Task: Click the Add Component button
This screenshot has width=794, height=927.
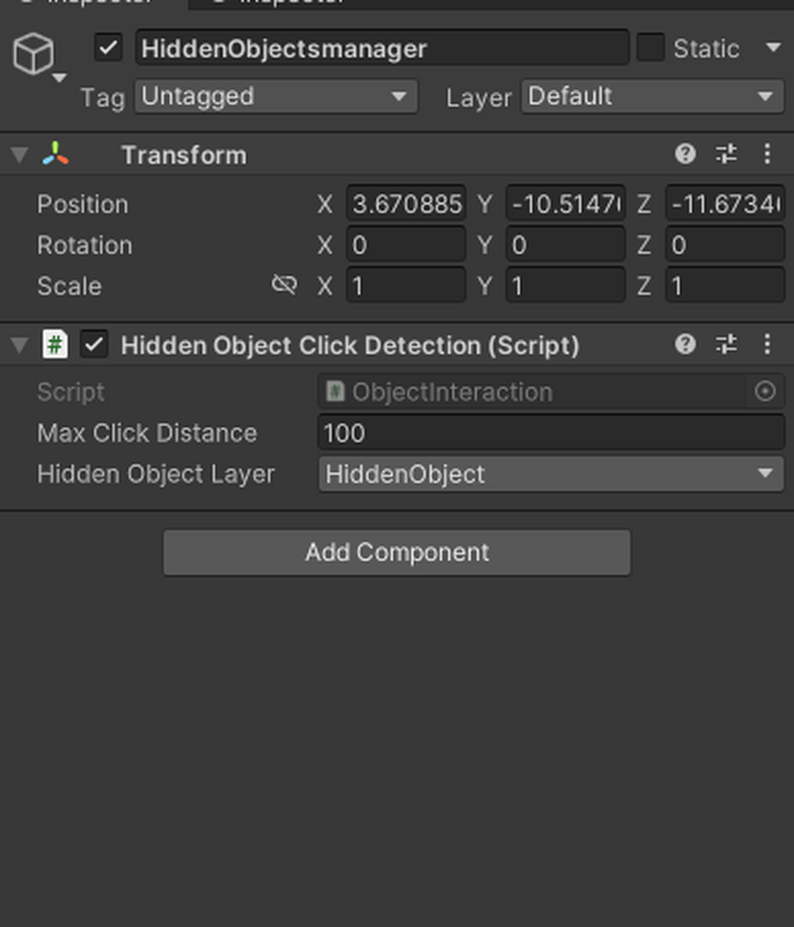Action: [x=396, y=552]
